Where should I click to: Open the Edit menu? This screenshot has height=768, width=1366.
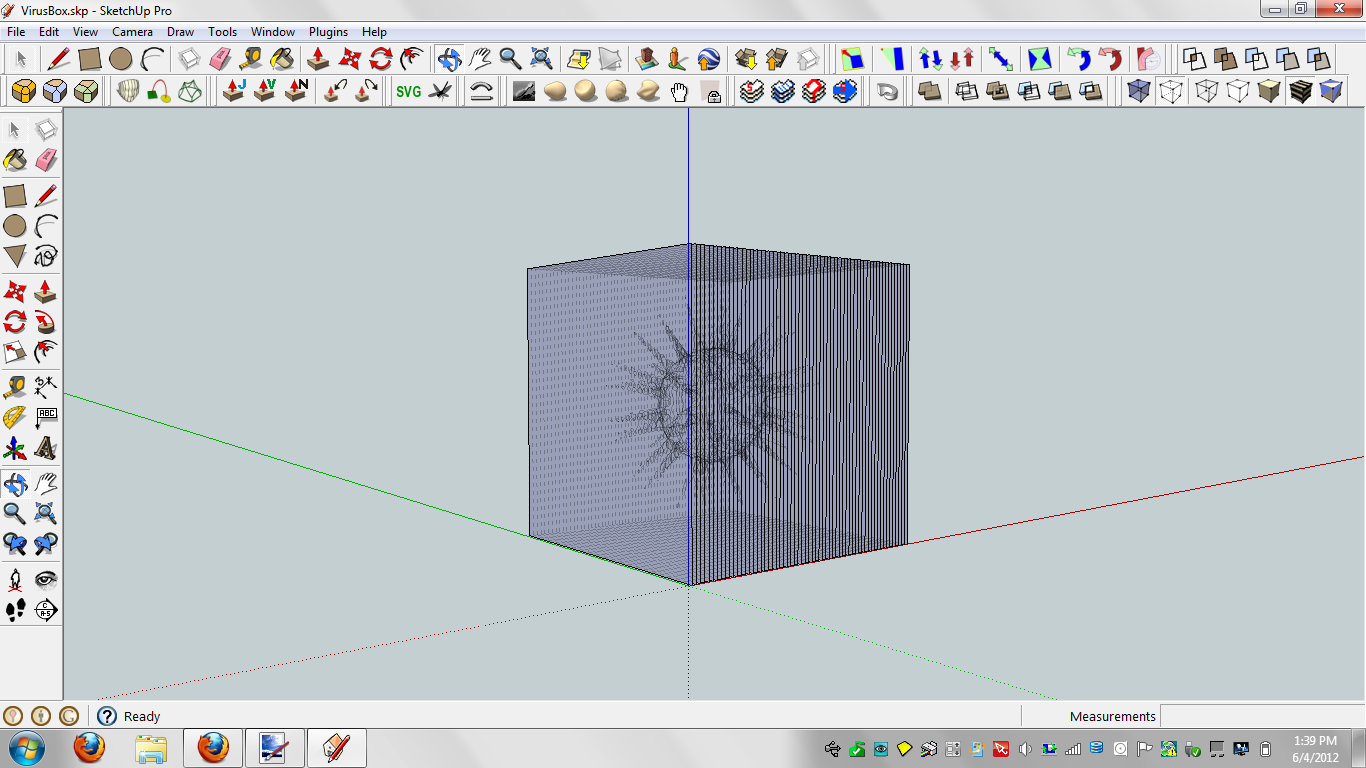pyautogui.click(x=48, y=32)
